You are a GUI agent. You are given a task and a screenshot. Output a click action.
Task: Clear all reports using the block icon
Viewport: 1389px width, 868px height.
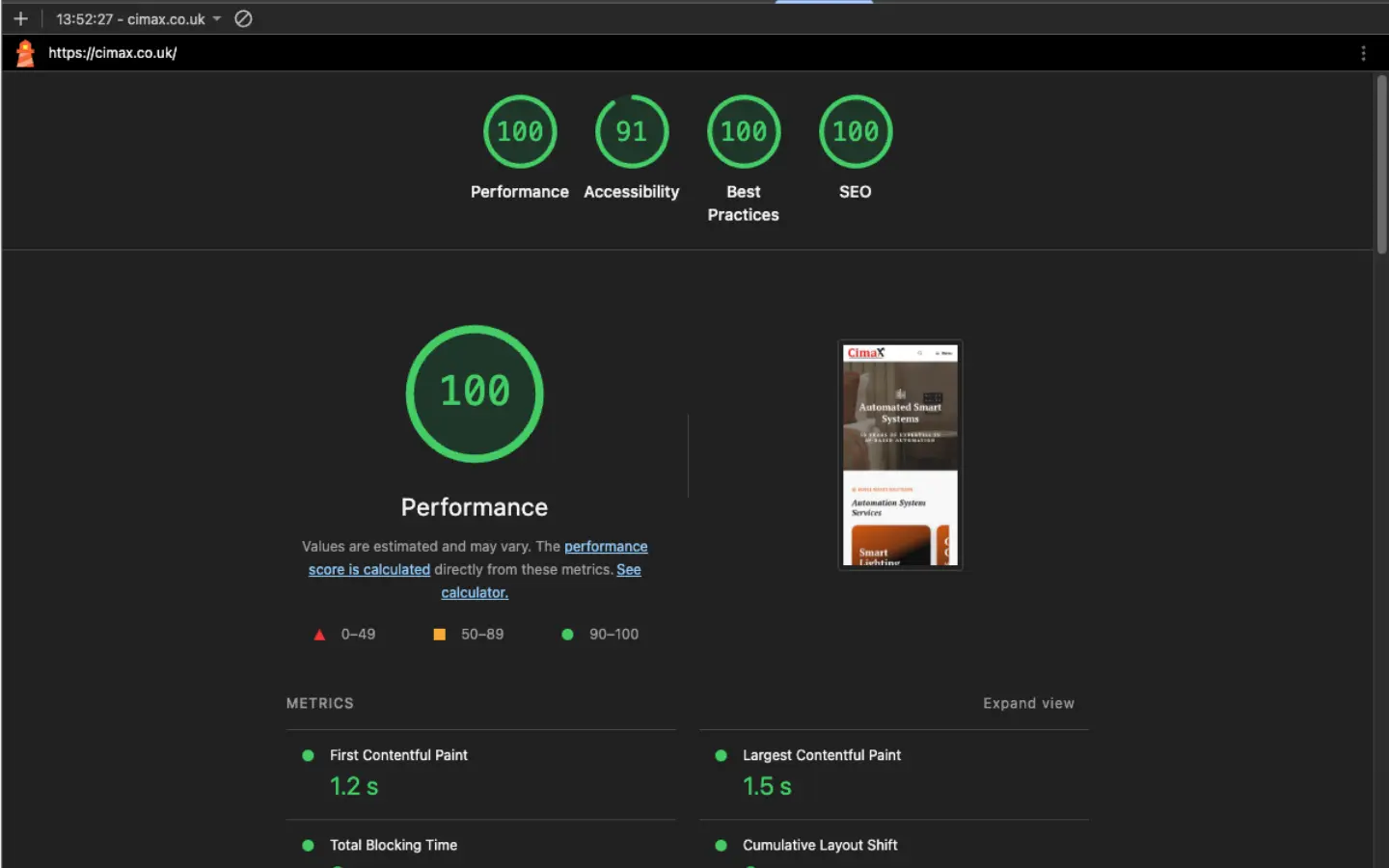(x=242, y=17)
